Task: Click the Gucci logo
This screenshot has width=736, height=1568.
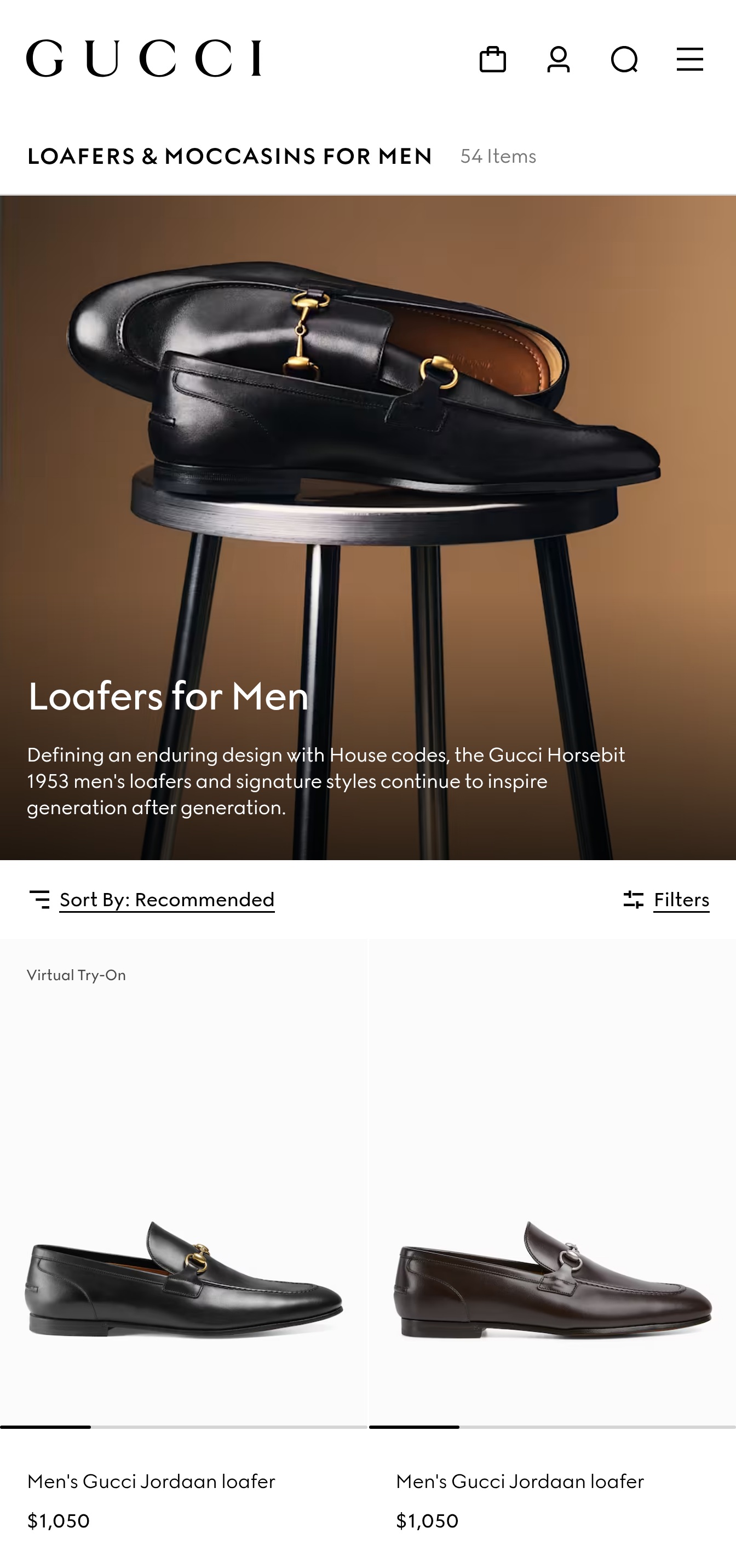Action: coord(143,59)
